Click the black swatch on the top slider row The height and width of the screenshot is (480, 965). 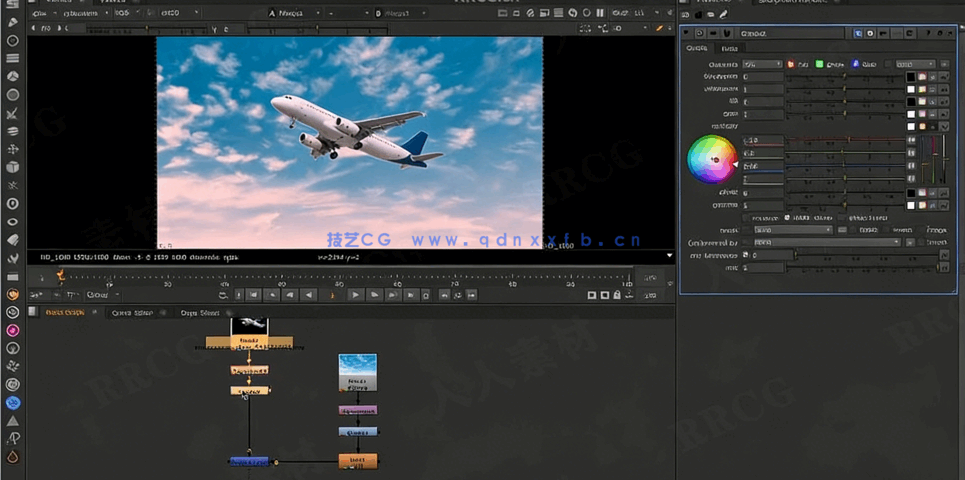click(x=911, y=77)
